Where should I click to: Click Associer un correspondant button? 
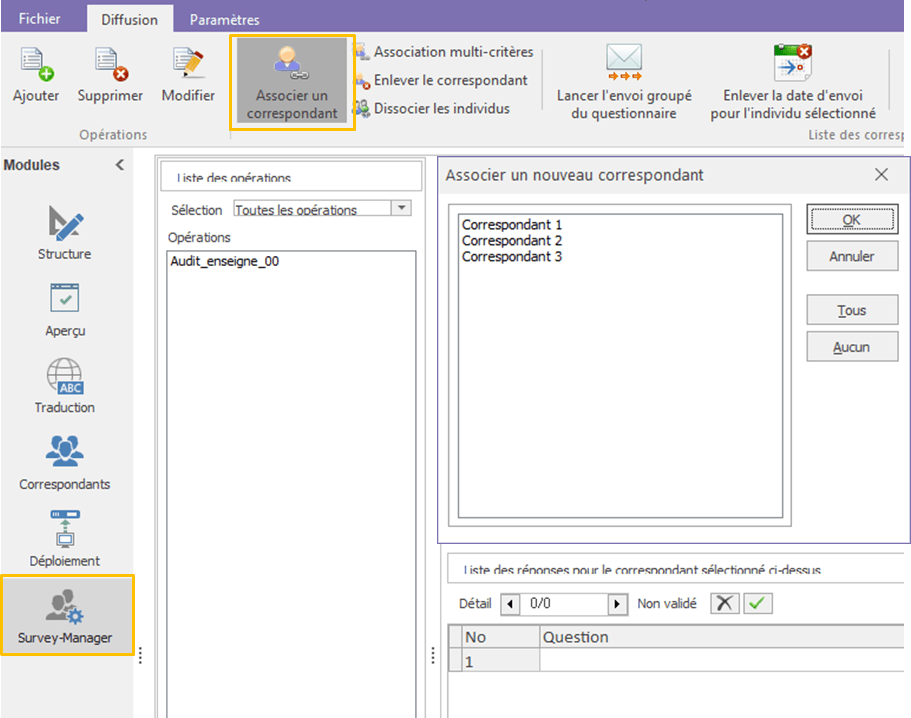click(x=292, y=82)
